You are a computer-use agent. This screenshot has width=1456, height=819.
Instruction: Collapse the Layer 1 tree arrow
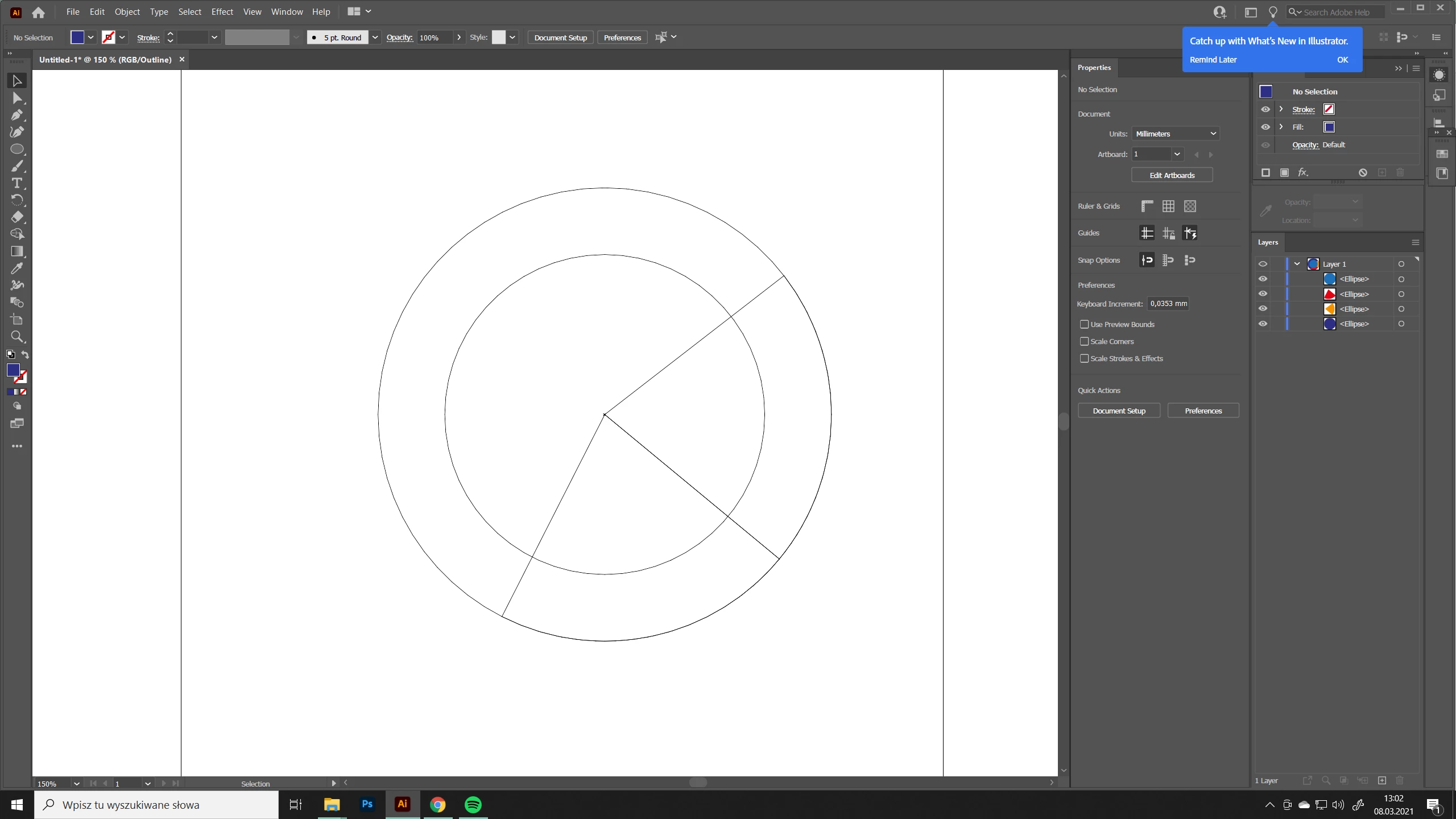tap(1297, 264)
